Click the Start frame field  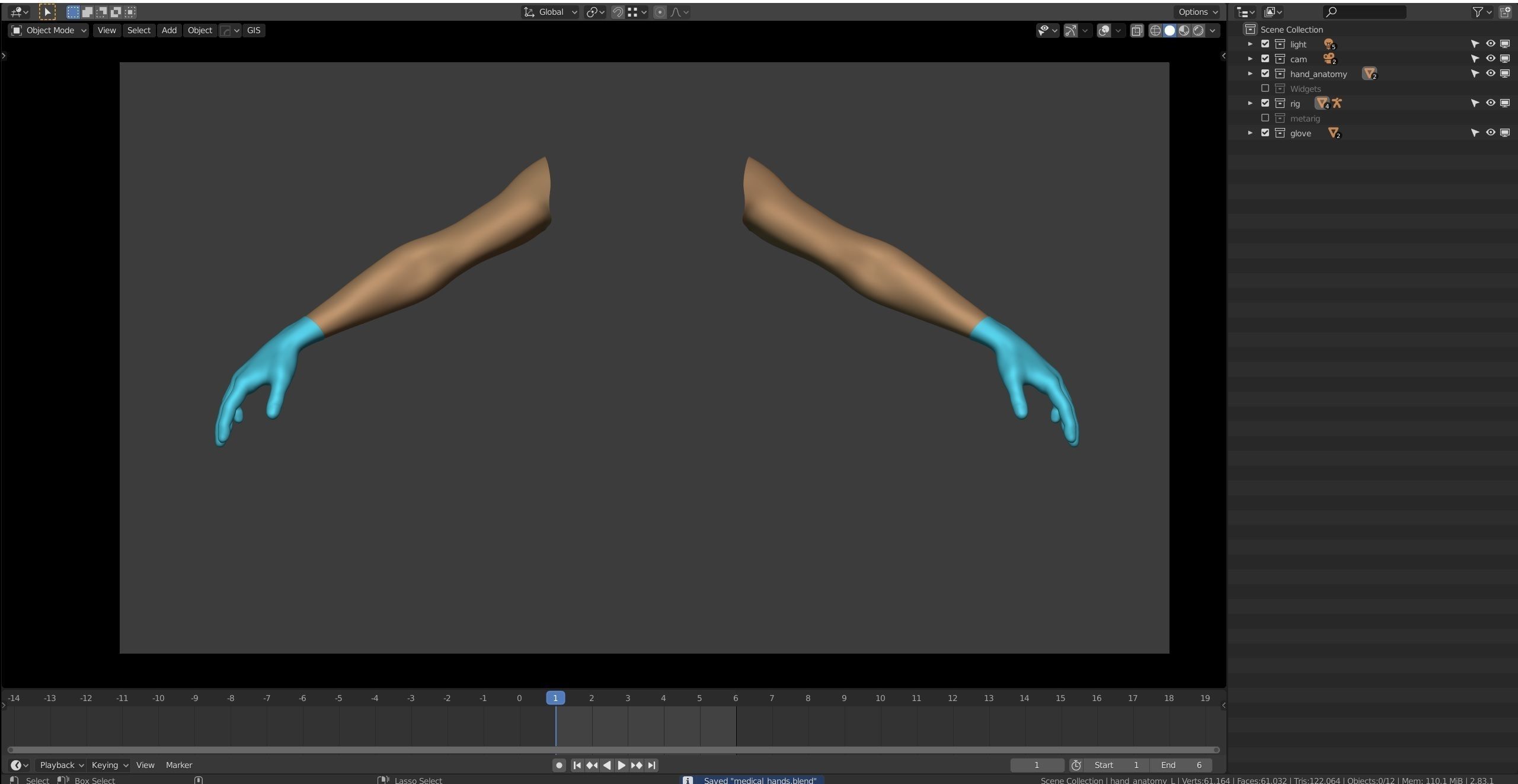[x=1118, y=765]
